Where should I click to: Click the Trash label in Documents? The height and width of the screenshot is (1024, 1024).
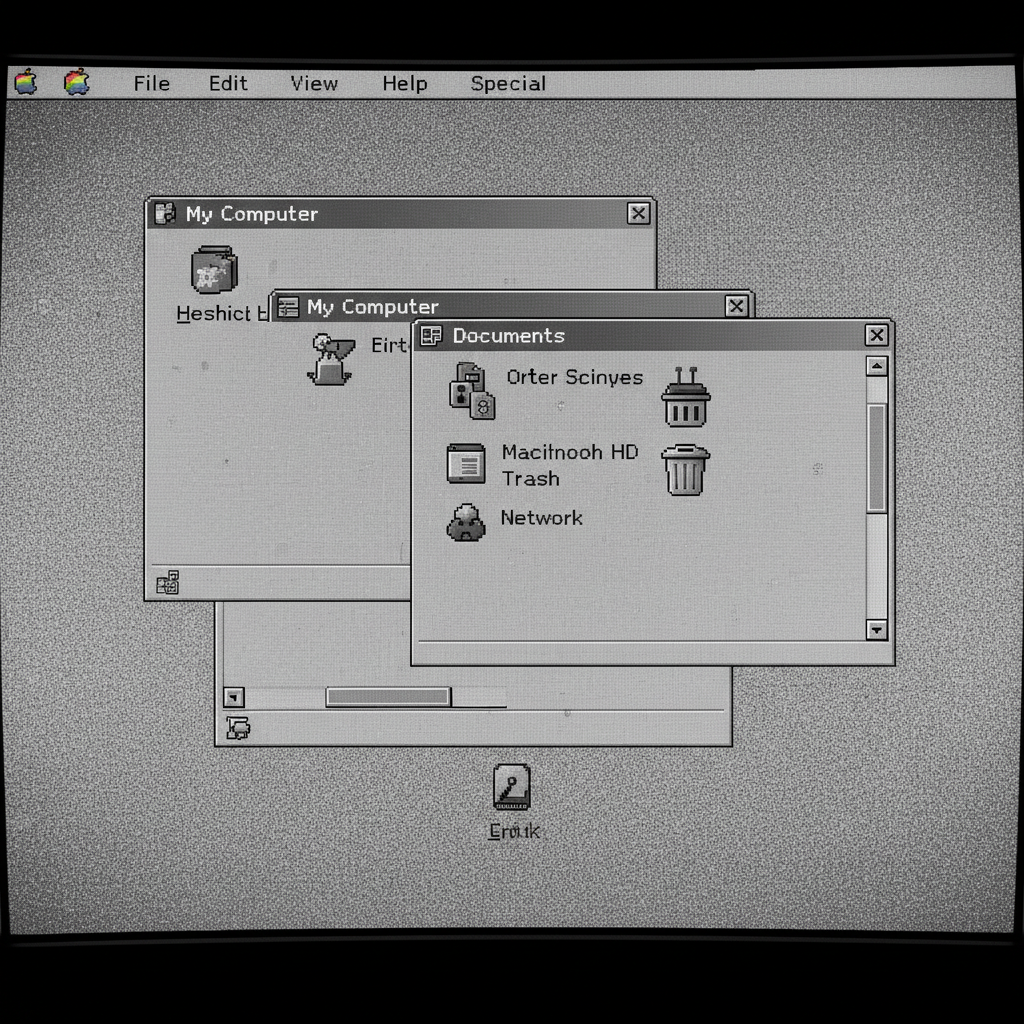tap(530, 479)
